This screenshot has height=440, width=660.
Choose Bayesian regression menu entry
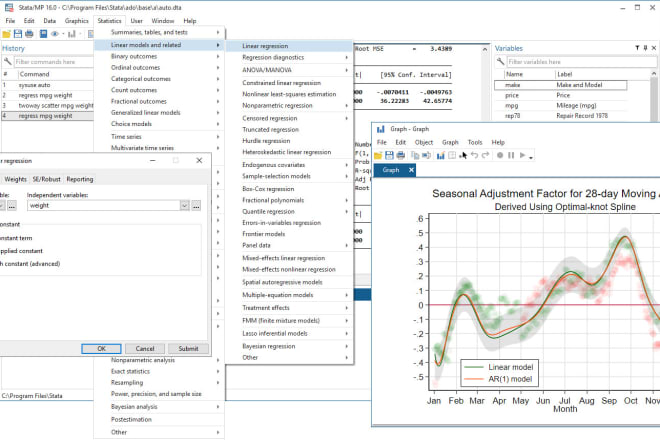290,347
